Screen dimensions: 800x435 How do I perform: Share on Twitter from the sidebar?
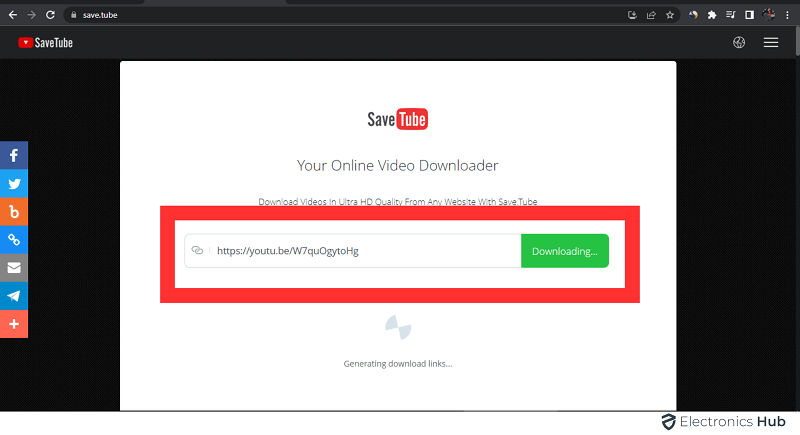[x=14, y=184]
